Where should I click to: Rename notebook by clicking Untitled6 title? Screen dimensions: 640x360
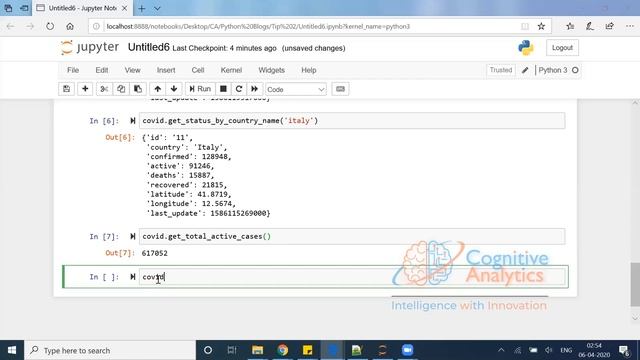(149, 47)
